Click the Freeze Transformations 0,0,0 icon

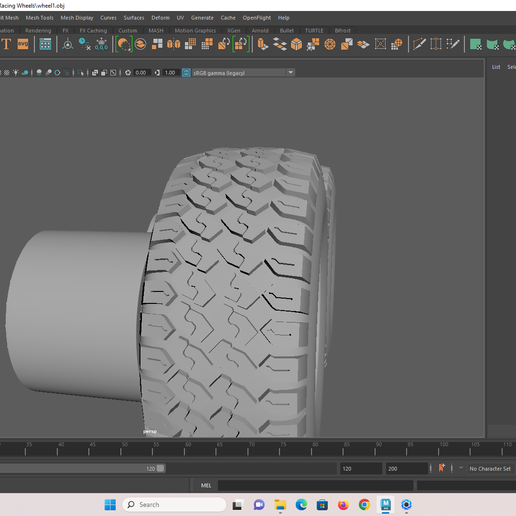coord(101,44)
